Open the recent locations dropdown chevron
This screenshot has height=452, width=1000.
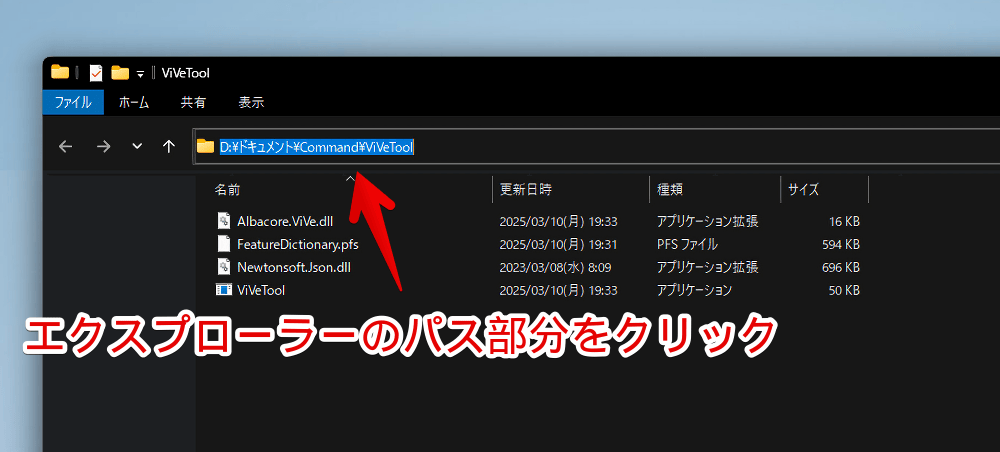click(137, 147)
